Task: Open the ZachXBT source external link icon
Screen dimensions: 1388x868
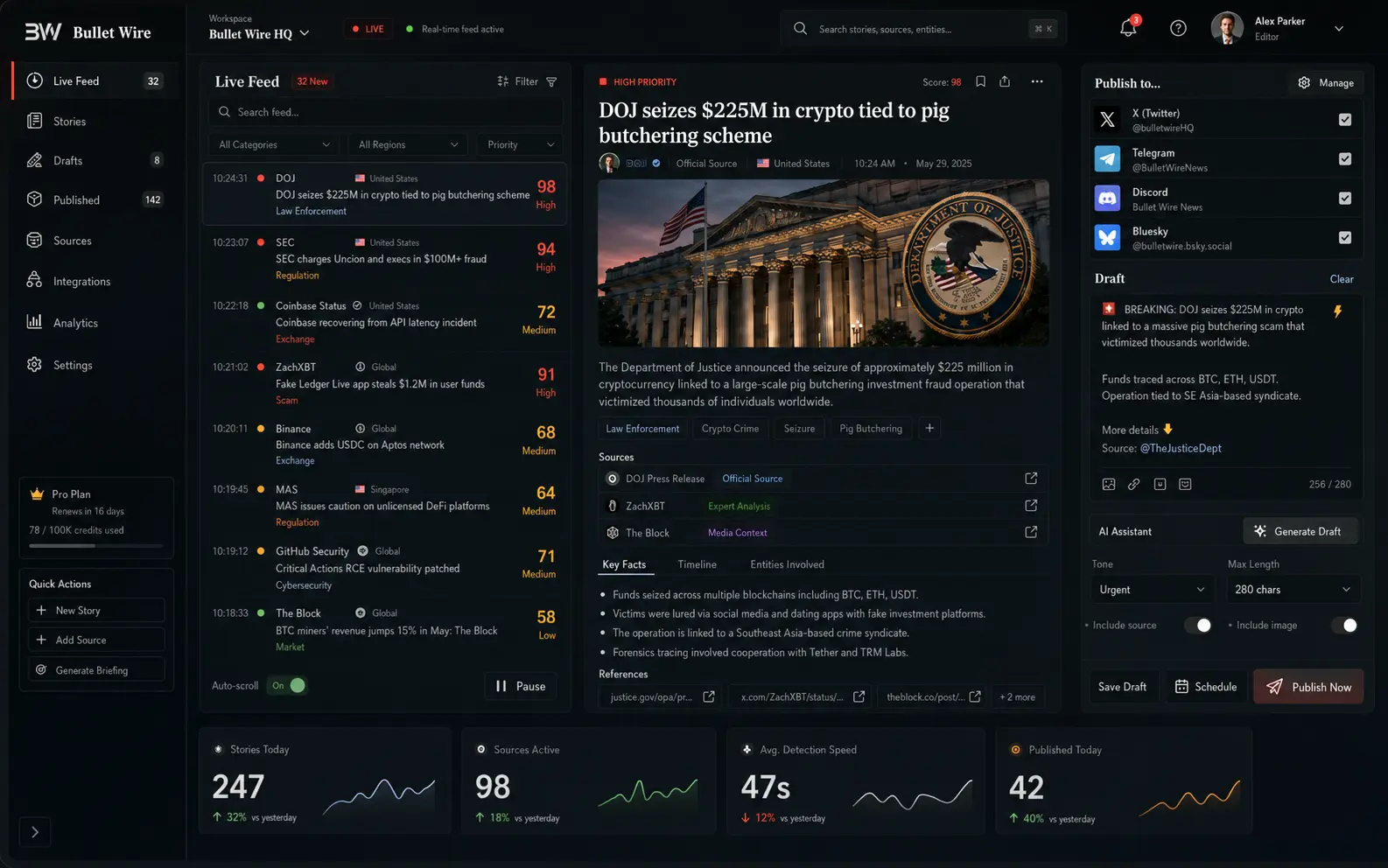Action: pos(1031,506)
